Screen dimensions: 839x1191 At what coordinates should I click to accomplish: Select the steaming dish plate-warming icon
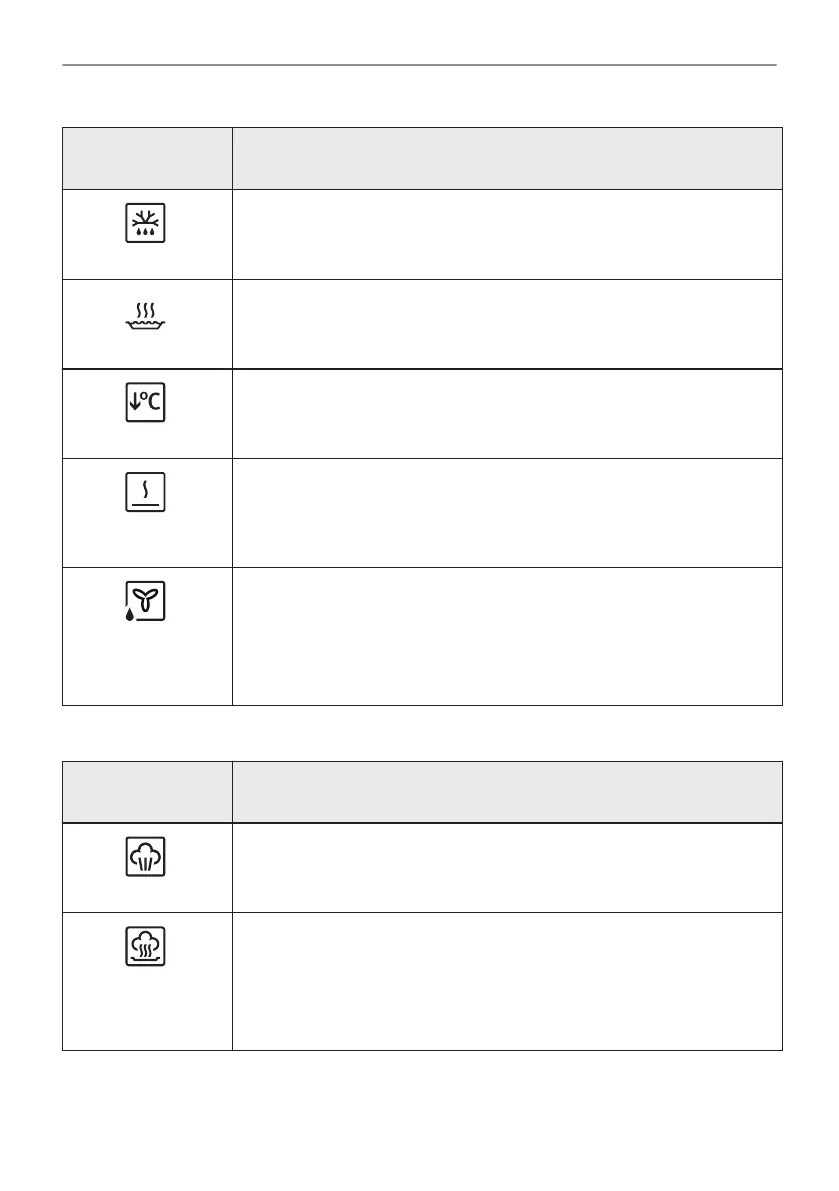click(145, 316)
